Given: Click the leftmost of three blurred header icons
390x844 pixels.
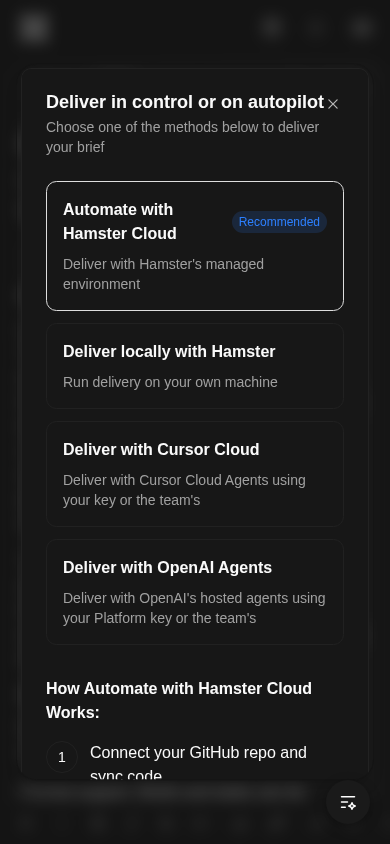Looking at the screenshot, I should (x=272, y=27).
